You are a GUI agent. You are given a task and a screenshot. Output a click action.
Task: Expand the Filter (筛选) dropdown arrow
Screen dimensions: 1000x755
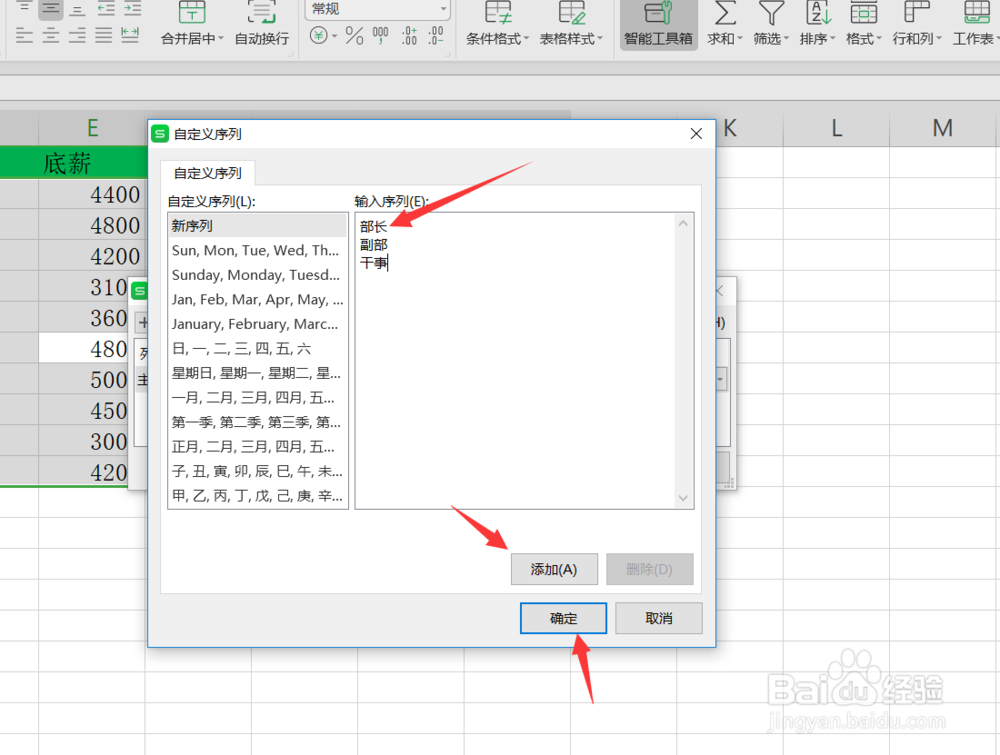(786, 38)
